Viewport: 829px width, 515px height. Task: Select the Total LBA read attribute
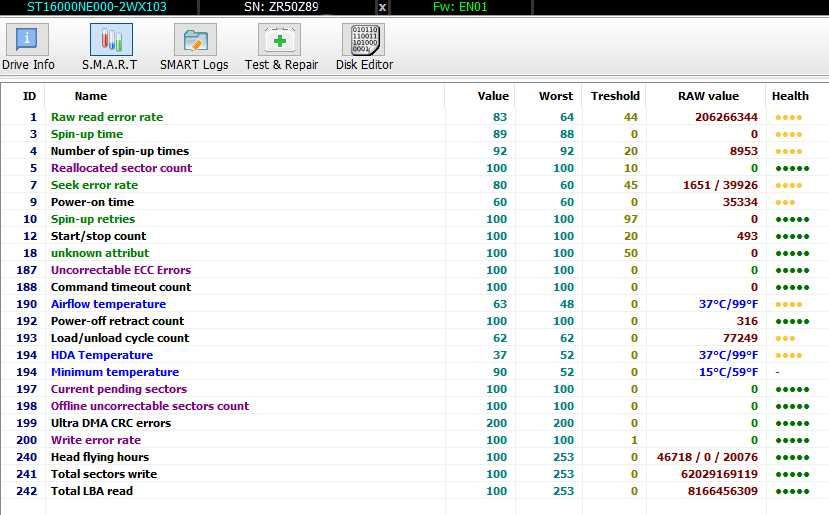[91, 491]
